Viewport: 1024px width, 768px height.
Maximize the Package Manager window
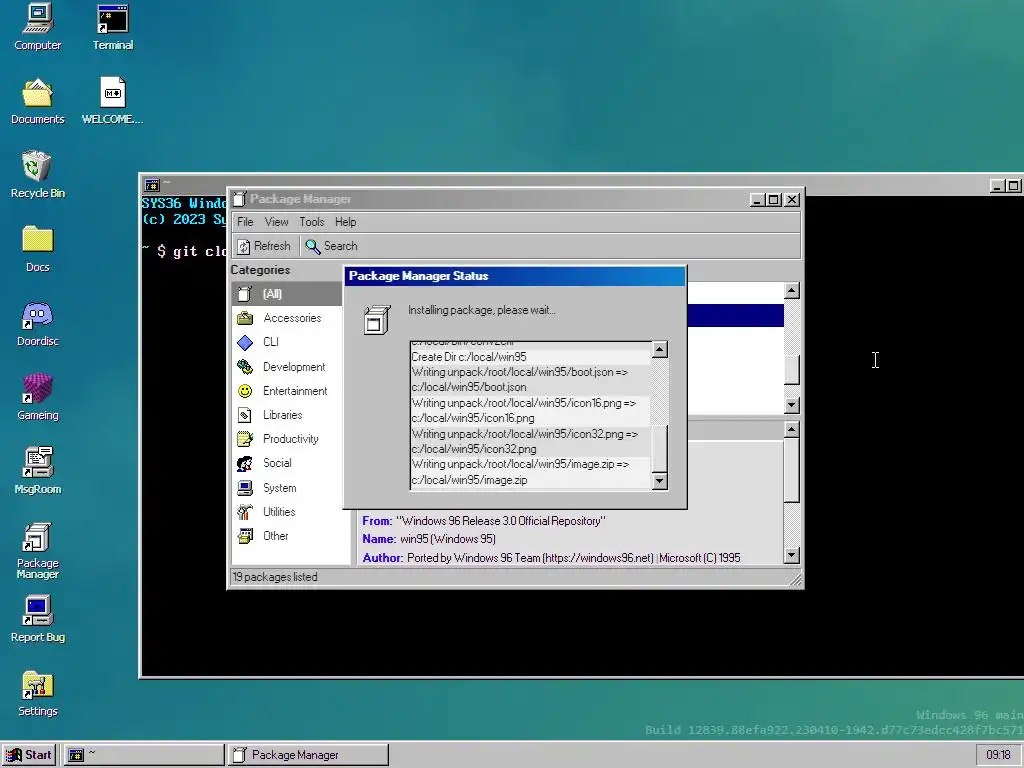(774, 200)
